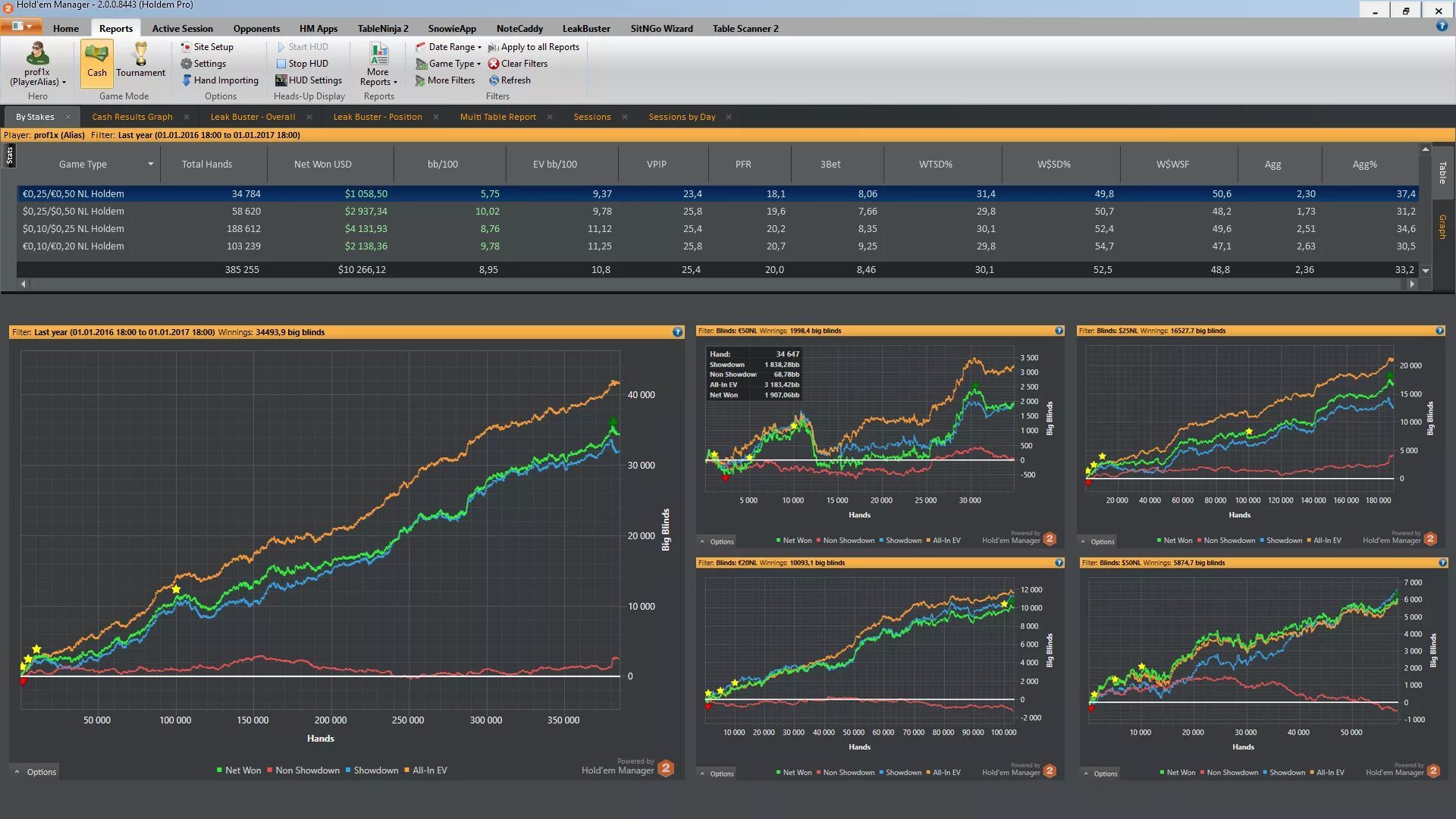Click Clear Filters icon
This screenshot has height=819, width=1456.
click(494, 64)
